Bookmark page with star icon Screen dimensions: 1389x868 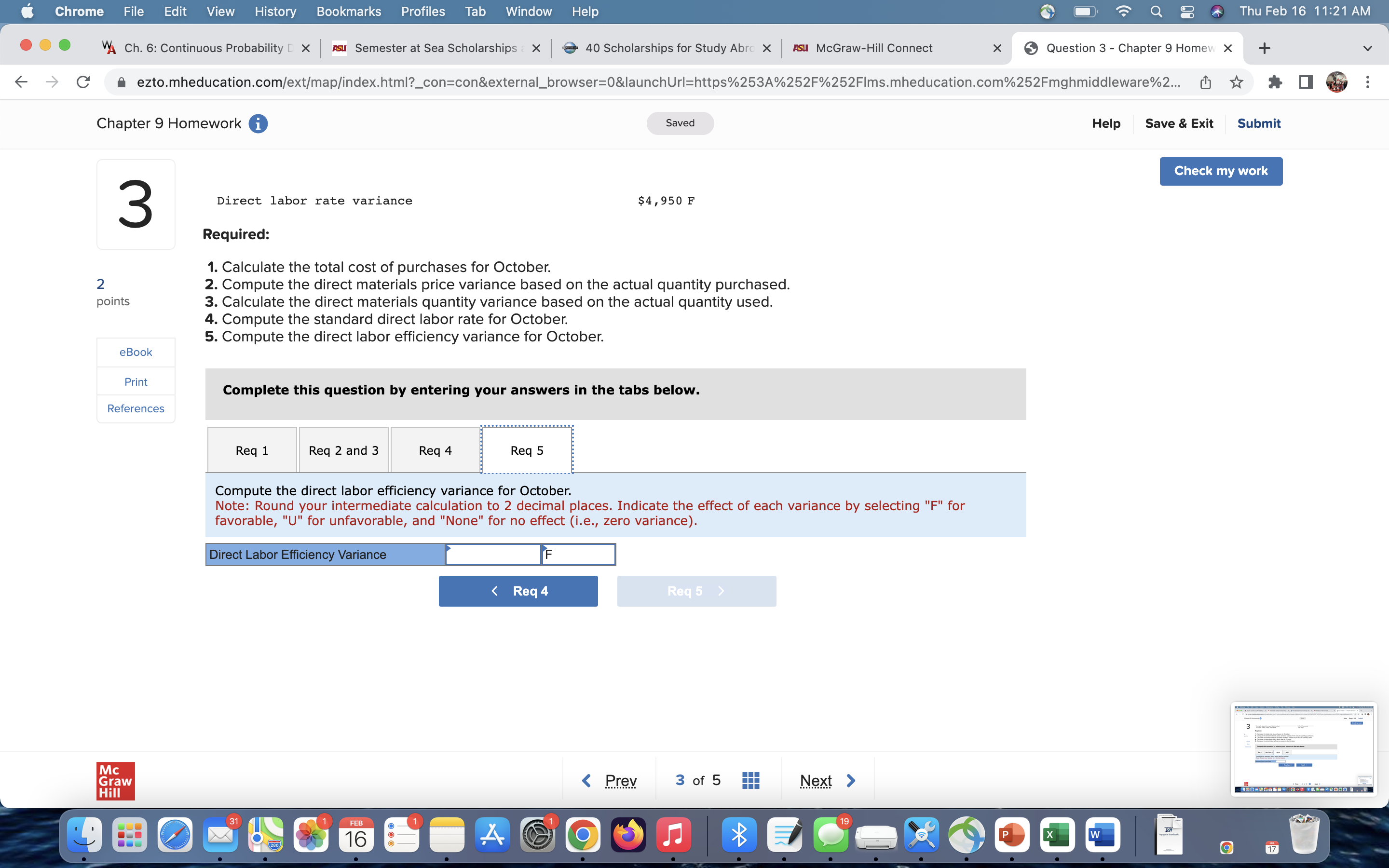[x=1236, y=82]
